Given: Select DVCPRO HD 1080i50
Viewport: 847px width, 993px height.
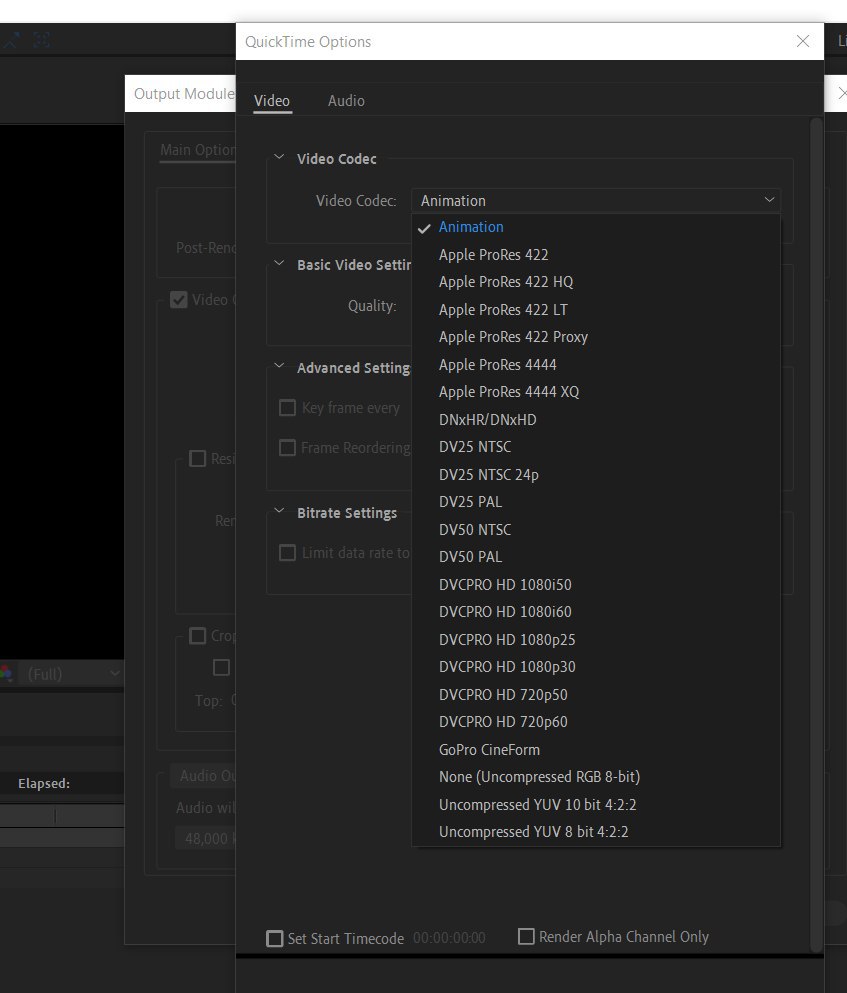Looking at the screenshot, I should 596,585.
